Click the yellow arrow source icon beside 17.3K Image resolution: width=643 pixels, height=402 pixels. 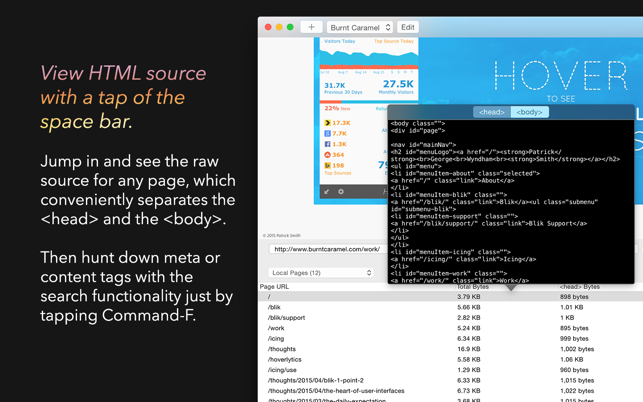coord(327,123)
